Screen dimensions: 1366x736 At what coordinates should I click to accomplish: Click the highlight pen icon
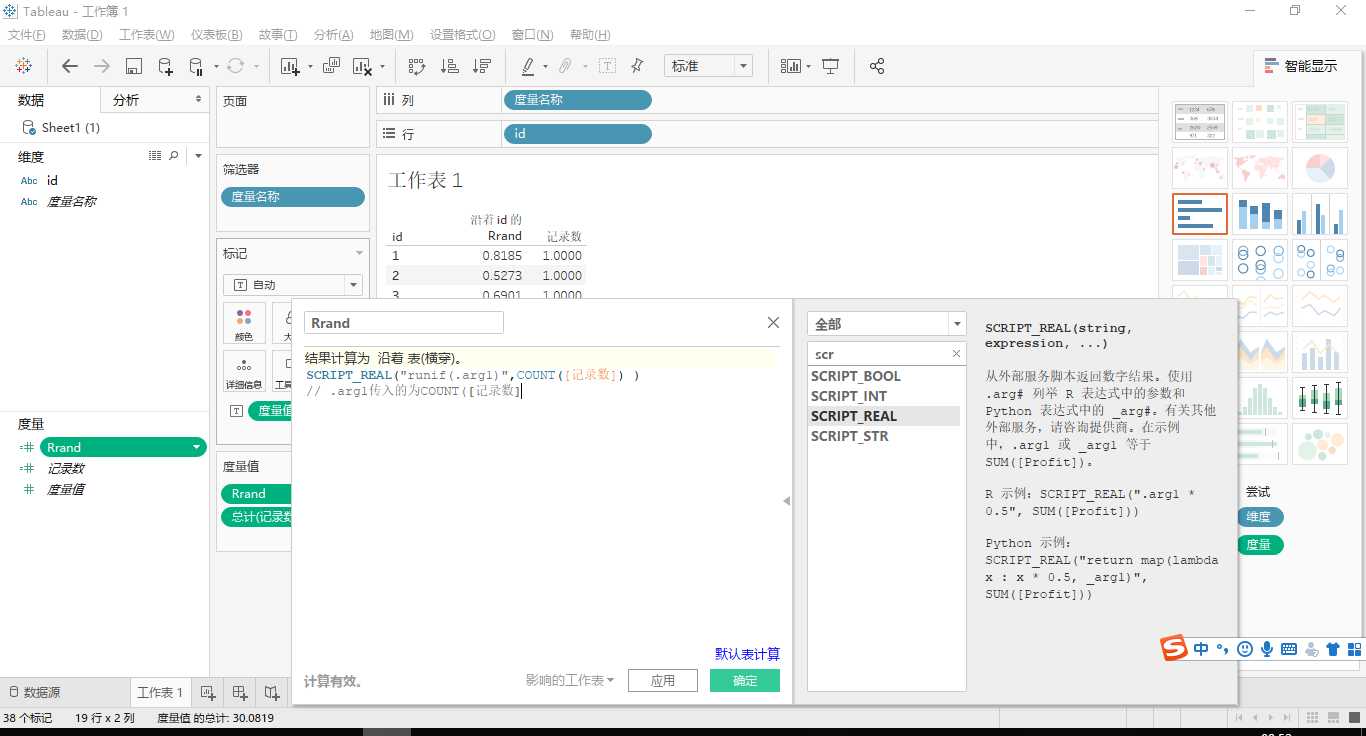click(x=528, y=66)
